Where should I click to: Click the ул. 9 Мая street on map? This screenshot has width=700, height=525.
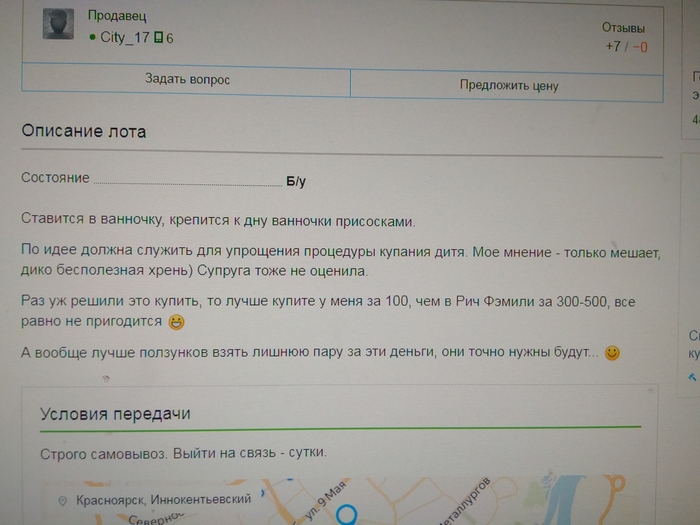pyautogui.click(x=325, y=500)
